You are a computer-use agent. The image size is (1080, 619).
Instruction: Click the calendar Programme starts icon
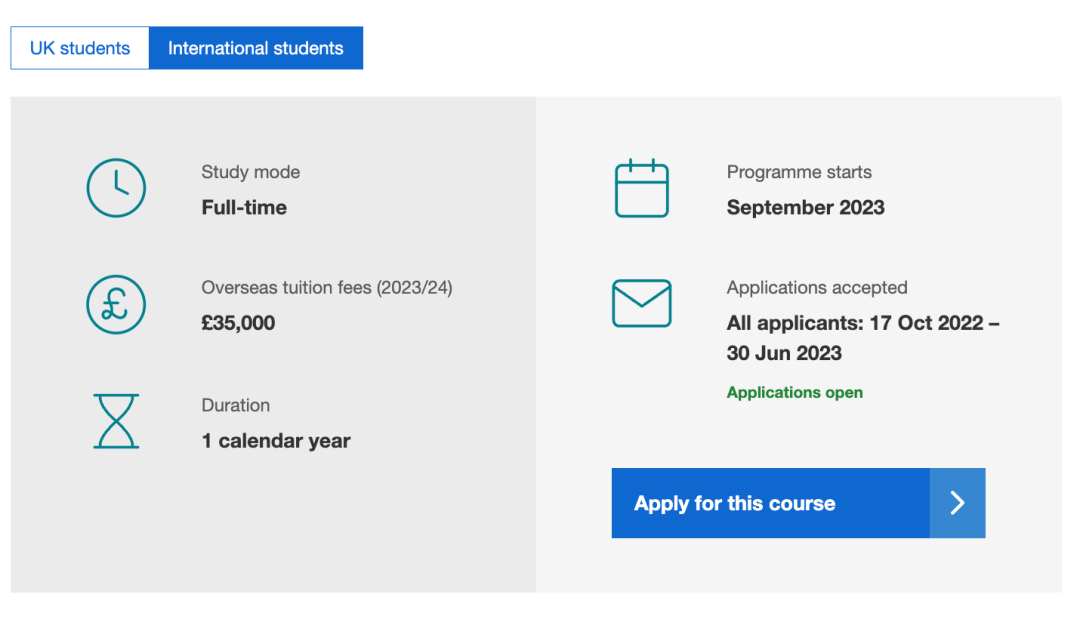coord(641,188)
